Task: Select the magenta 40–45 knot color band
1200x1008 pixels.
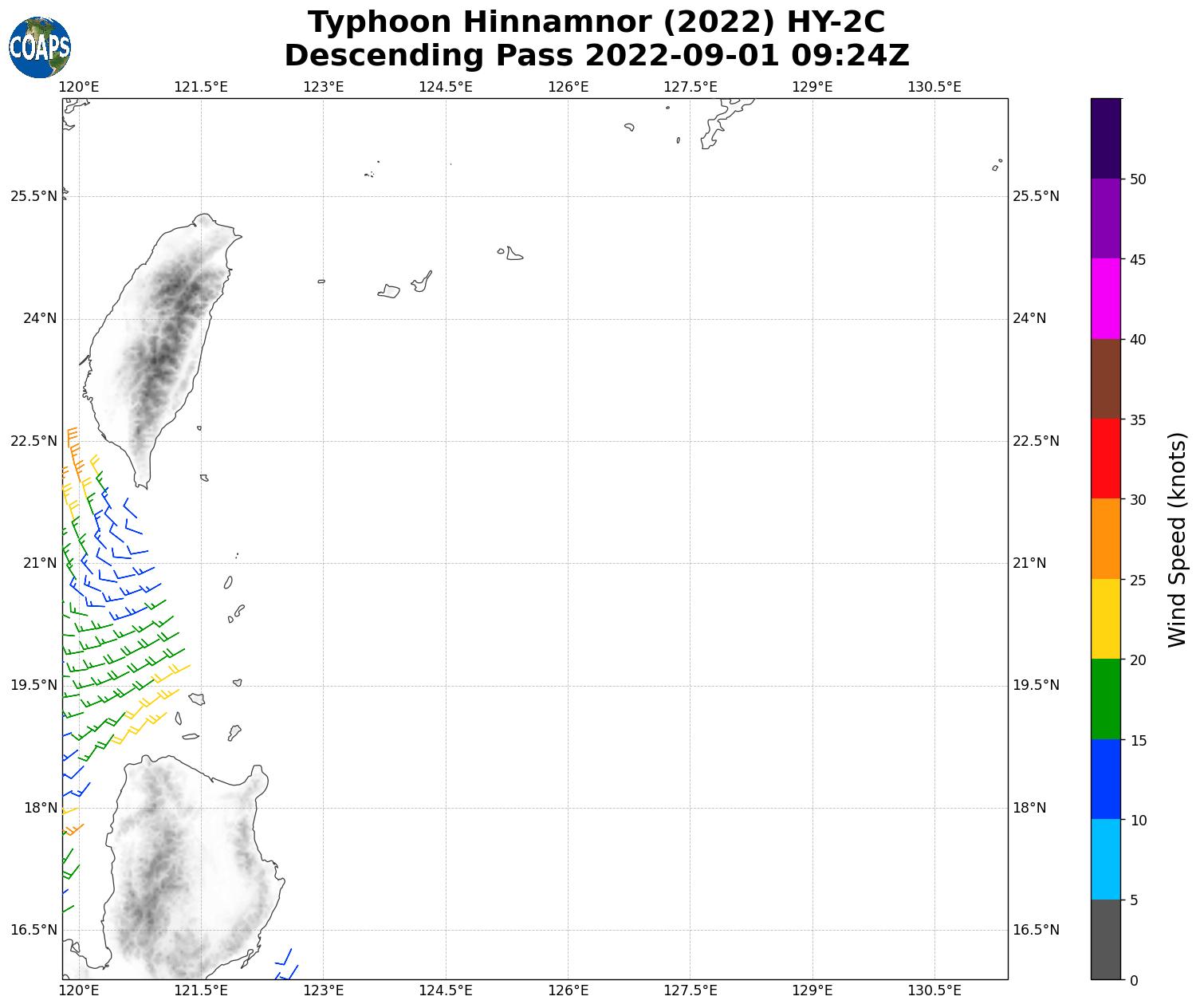Action: [1105, 298]
